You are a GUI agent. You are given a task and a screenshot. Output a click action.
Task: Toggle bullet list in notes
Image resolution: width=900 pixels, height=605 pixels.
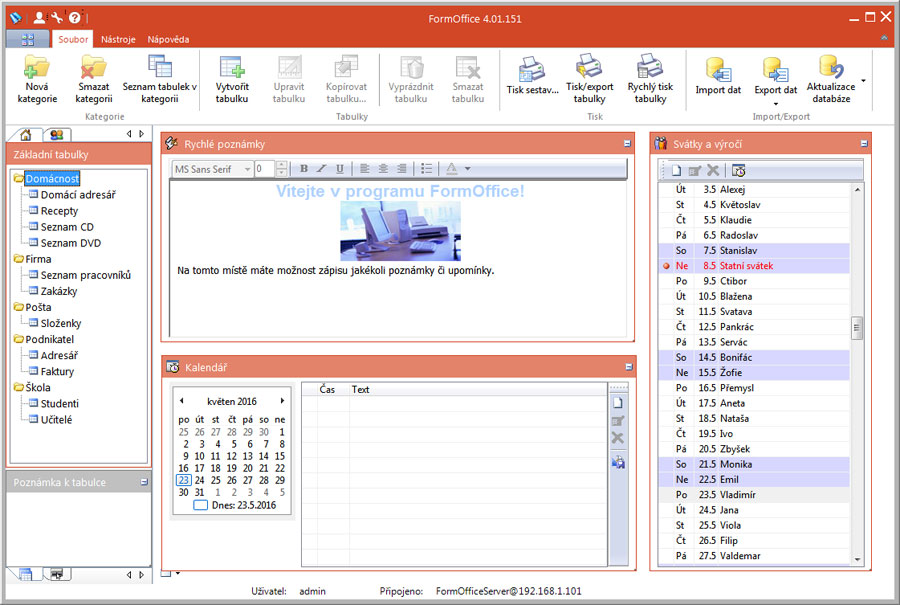coord(426,169)
